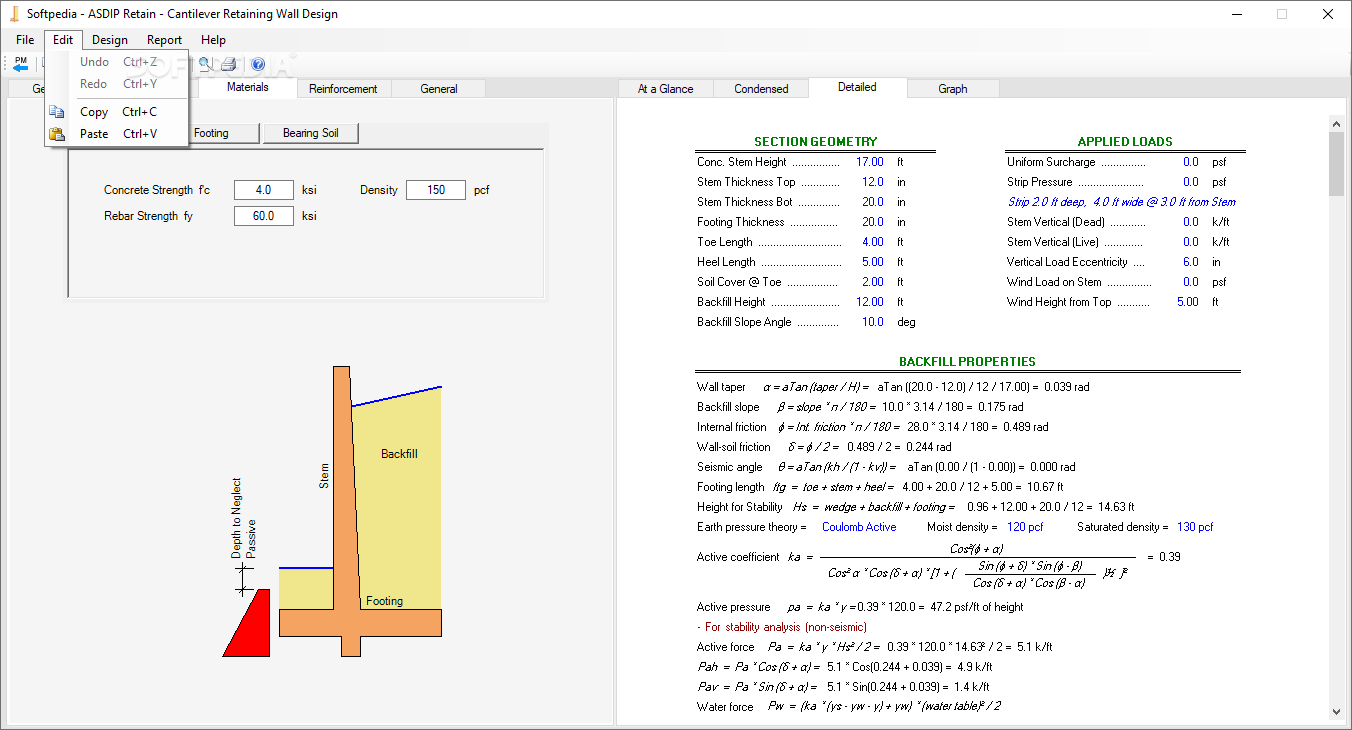This screenshot has width=1352, height=730.
Task: Click the Wind Height from Top value
Action: point(1187,302)
